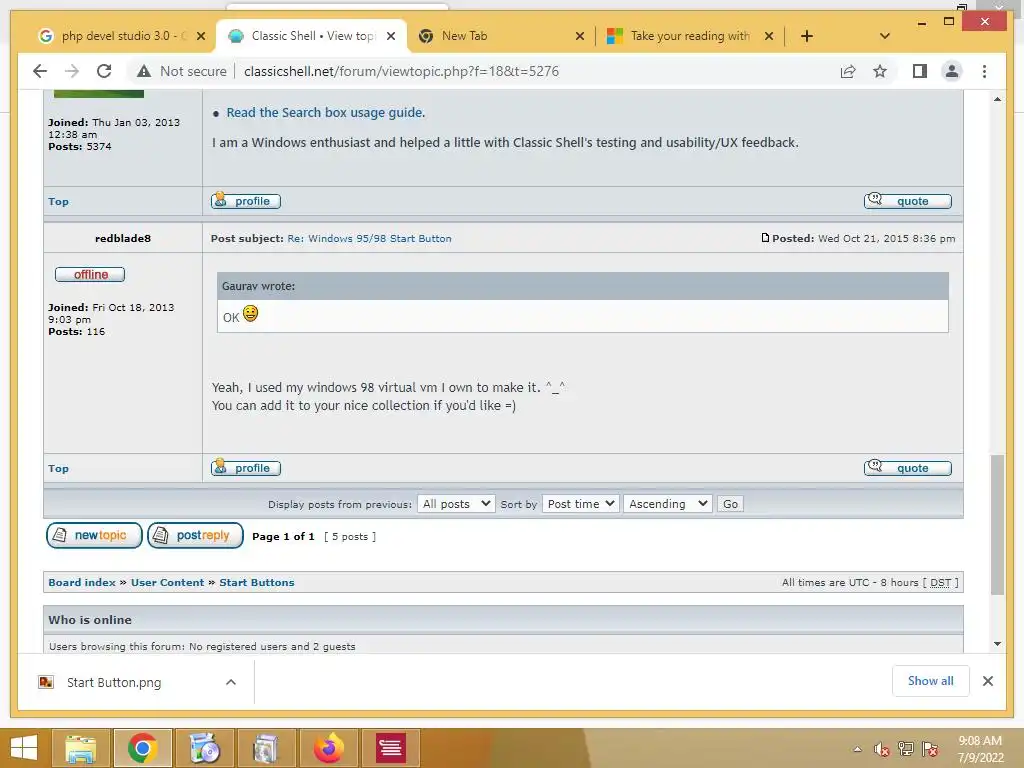Open the Start Buttons breadcrumb link
Image resolution: width=1024 pixels, height=768 pixels.
pos(257,583)
